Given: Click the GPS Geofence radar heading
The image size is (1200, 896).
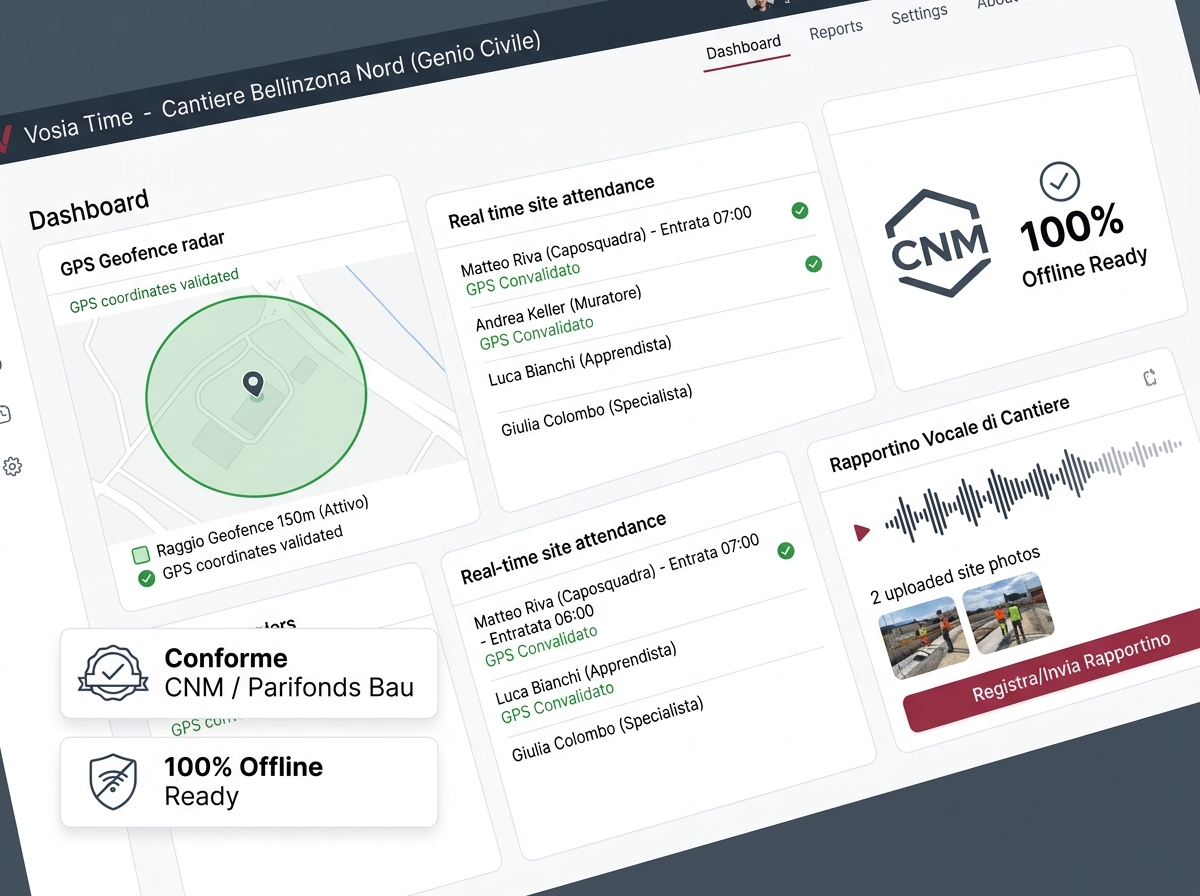Looking at the screenshot, I should [142, 254].
